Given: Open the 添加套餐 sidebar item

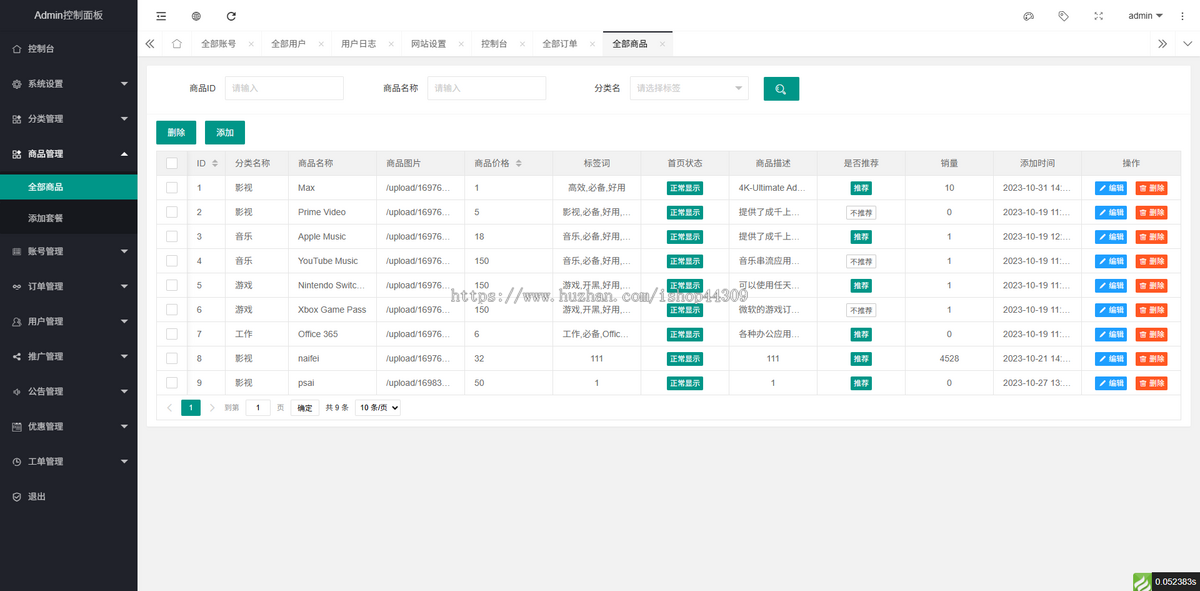Looking at the screenshot, I should [x=46, y=217].
